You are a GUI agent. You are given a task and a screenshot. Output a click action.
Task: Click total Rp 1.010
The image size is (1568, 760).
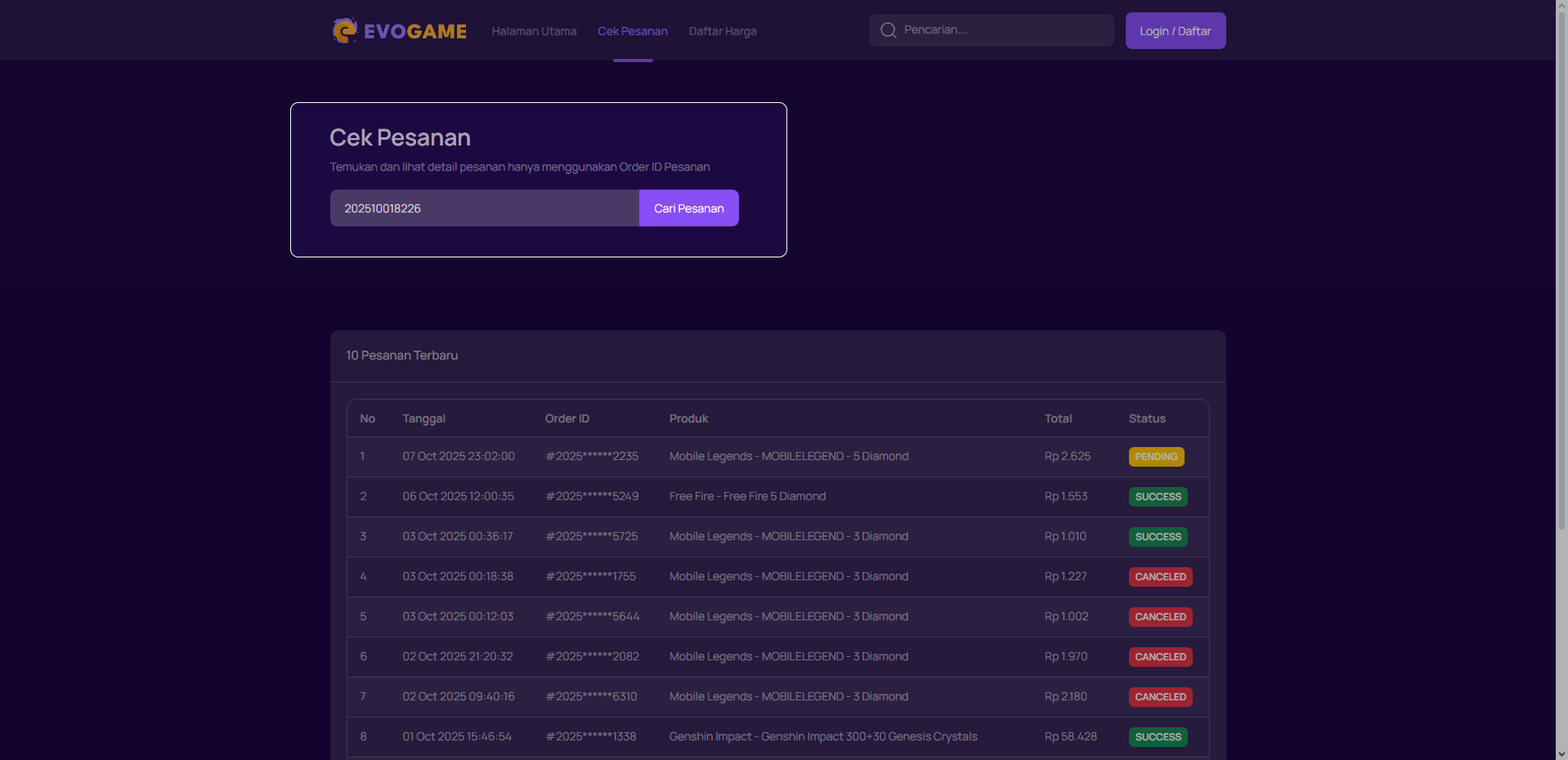click(1065, 536)
